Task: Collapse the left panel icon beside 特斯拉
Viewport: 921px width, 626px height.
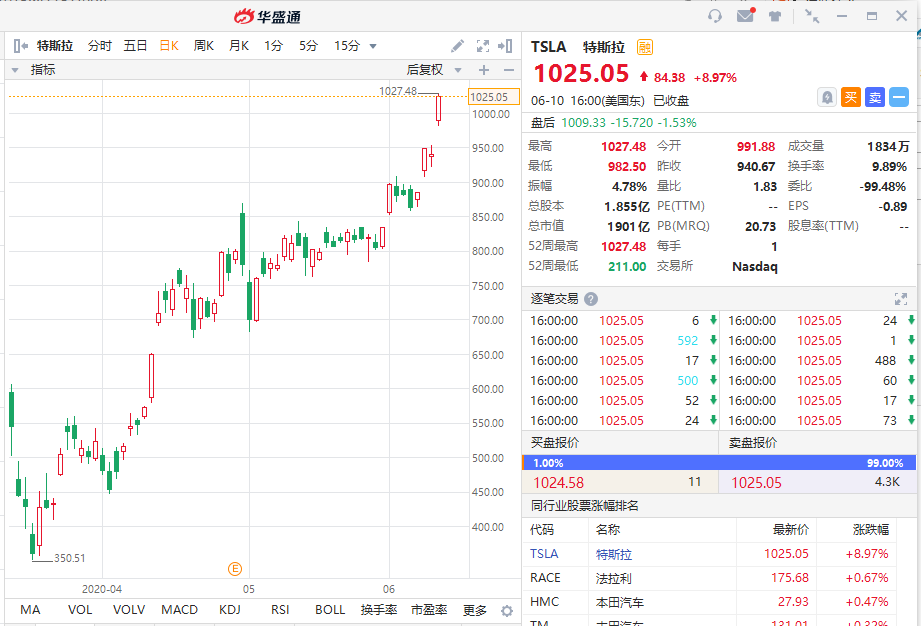Action: tap(21, 46)
